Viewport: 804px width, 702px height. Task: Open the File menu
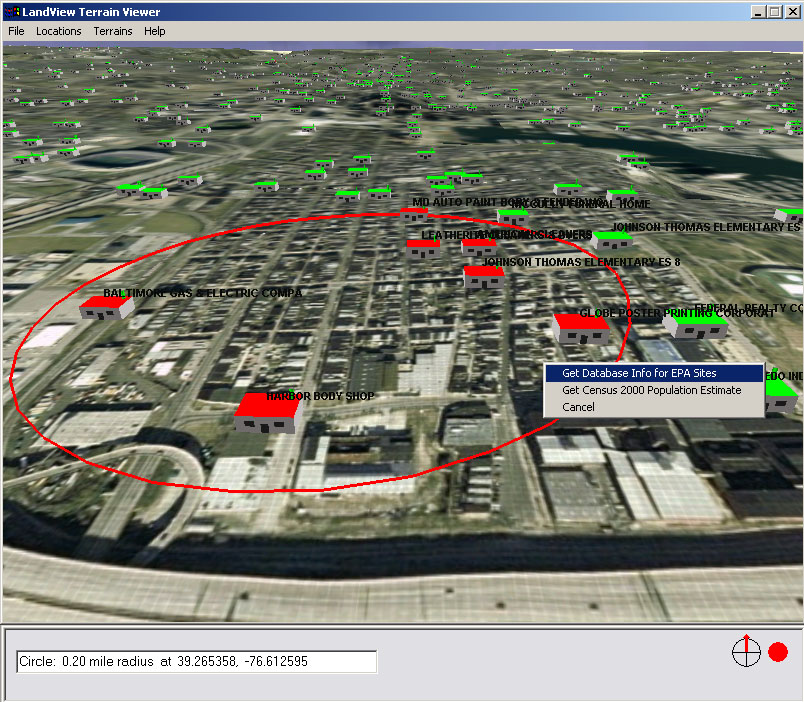(x=16, y=31)
